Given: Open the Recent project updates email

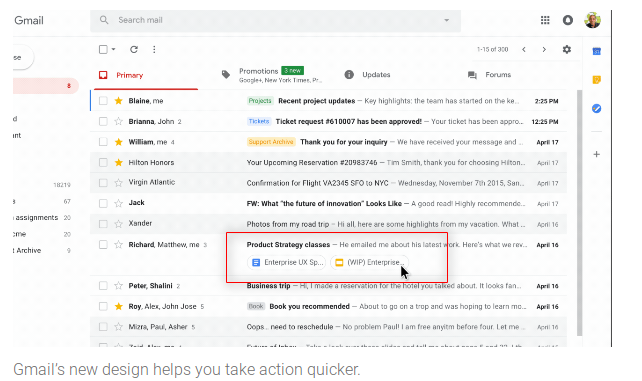Looking at the screenshot, I should pos(316,101).
